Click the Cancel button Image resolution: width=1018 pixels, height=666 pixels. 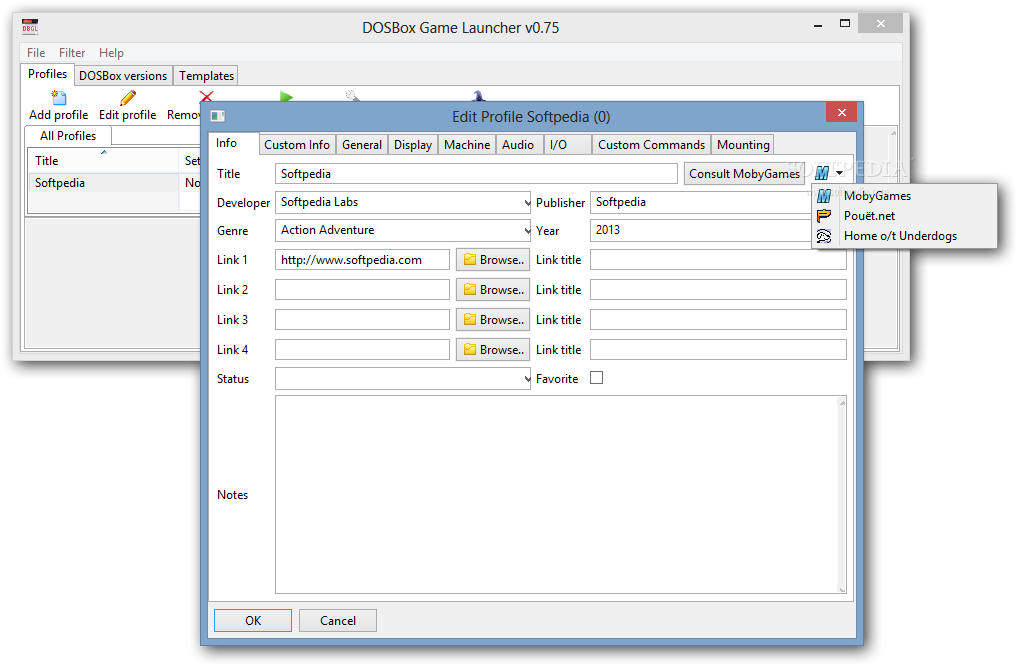pos(338,621)
